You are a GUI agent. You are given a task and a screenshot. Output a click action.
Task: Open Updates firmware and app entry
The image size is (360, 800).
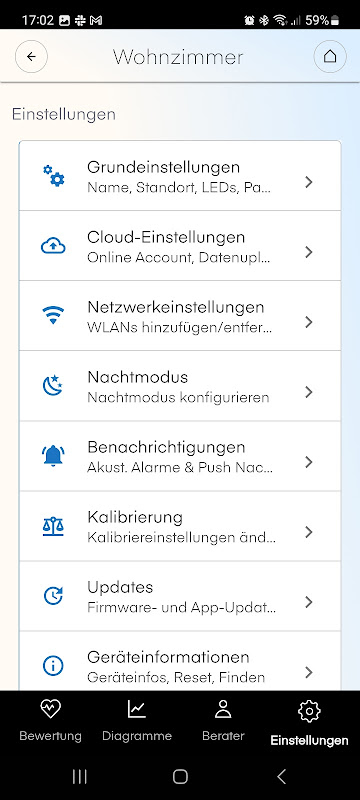[x=180, y=596]
